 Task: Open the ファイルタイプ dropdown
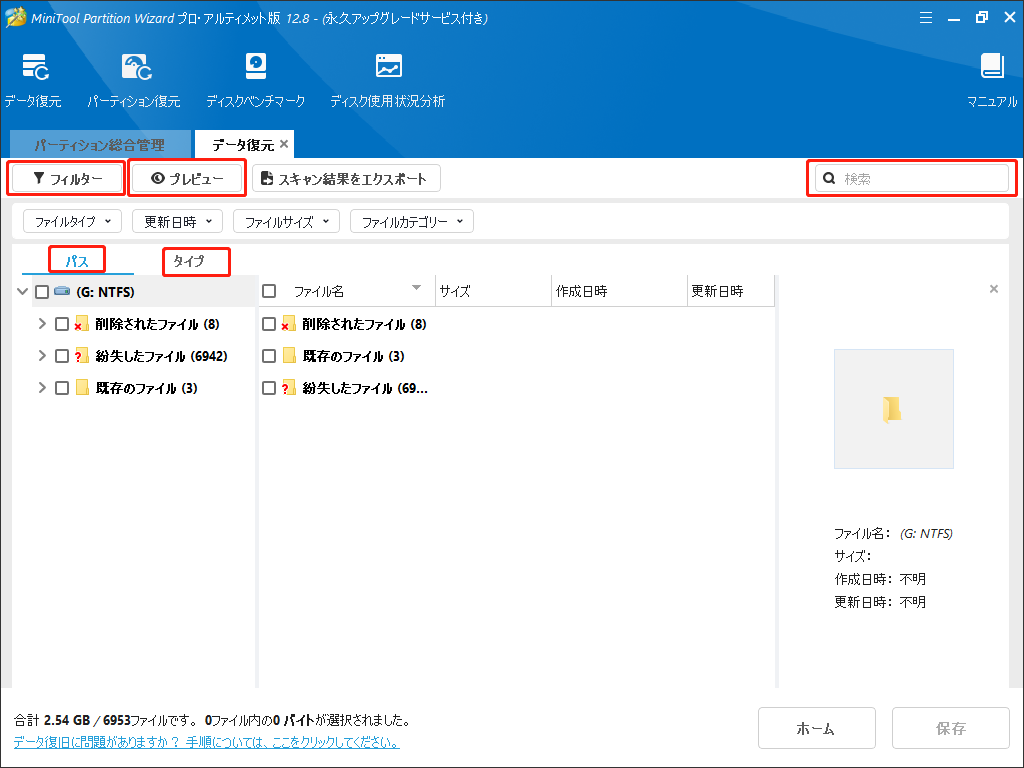[71, 221]
